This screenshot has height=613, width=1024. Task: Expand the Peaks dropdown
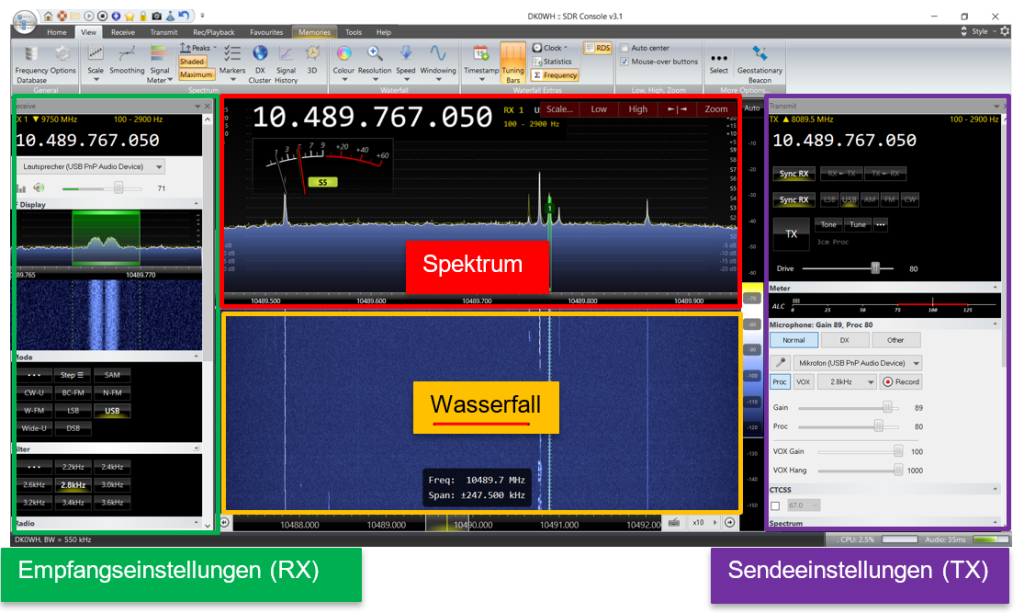199,48
